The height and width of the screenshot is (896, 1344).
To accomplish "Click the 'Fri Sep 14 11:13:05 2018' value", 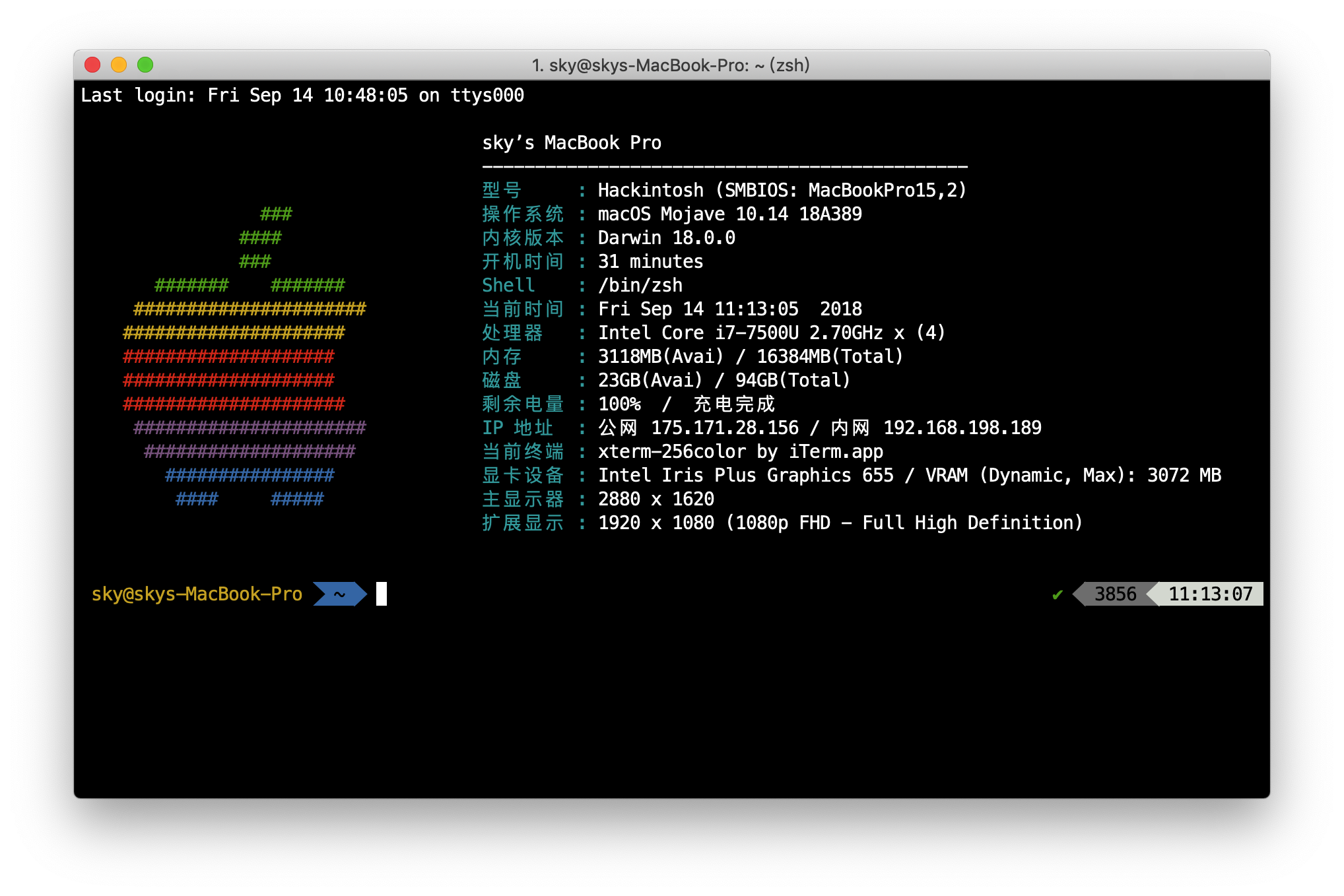I will 730,309.
